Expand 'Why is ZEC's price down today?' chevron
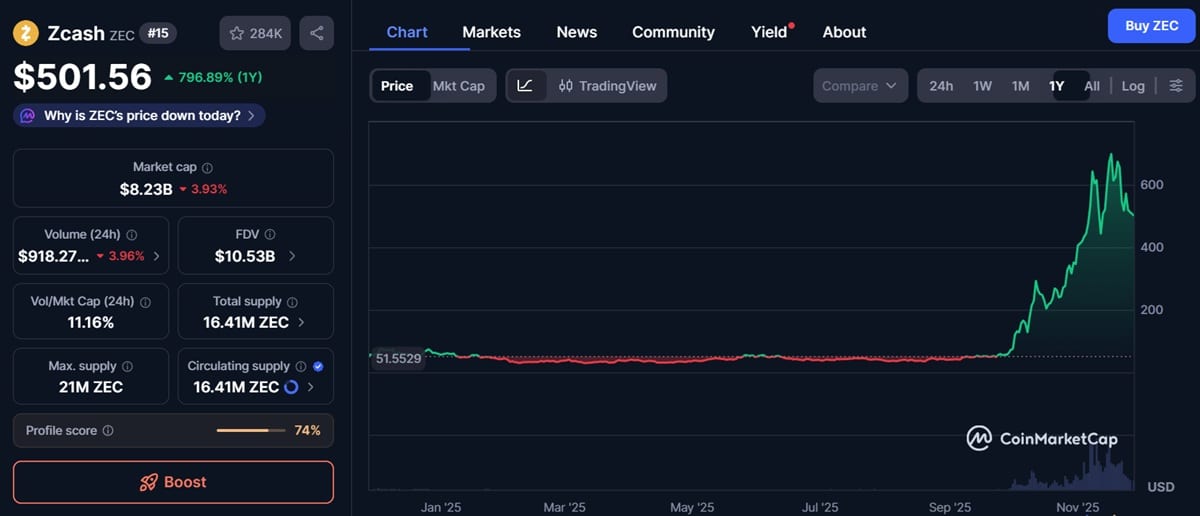The height and width of the screenshot is (516, 1200). 250,116
